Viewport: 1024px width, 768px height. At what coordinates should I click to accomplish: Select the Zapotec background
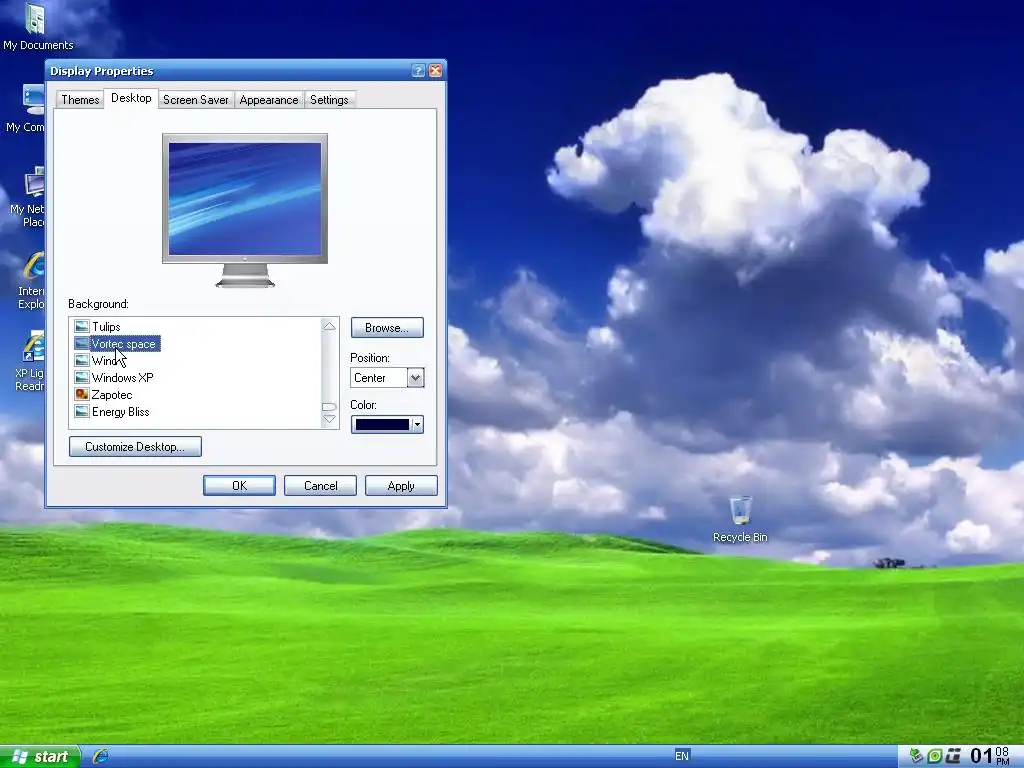coord(112,394)
